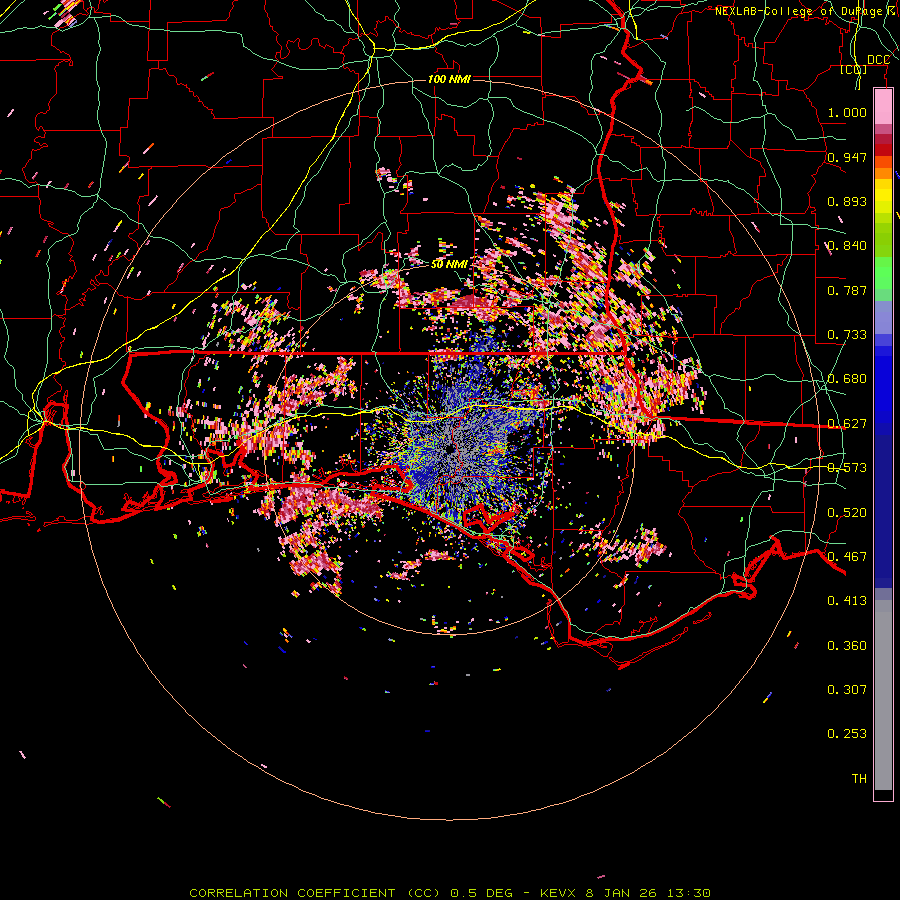Select the 50 NMI range ring label
This screenshot has height=900, width=900.
tap(449, 265)
